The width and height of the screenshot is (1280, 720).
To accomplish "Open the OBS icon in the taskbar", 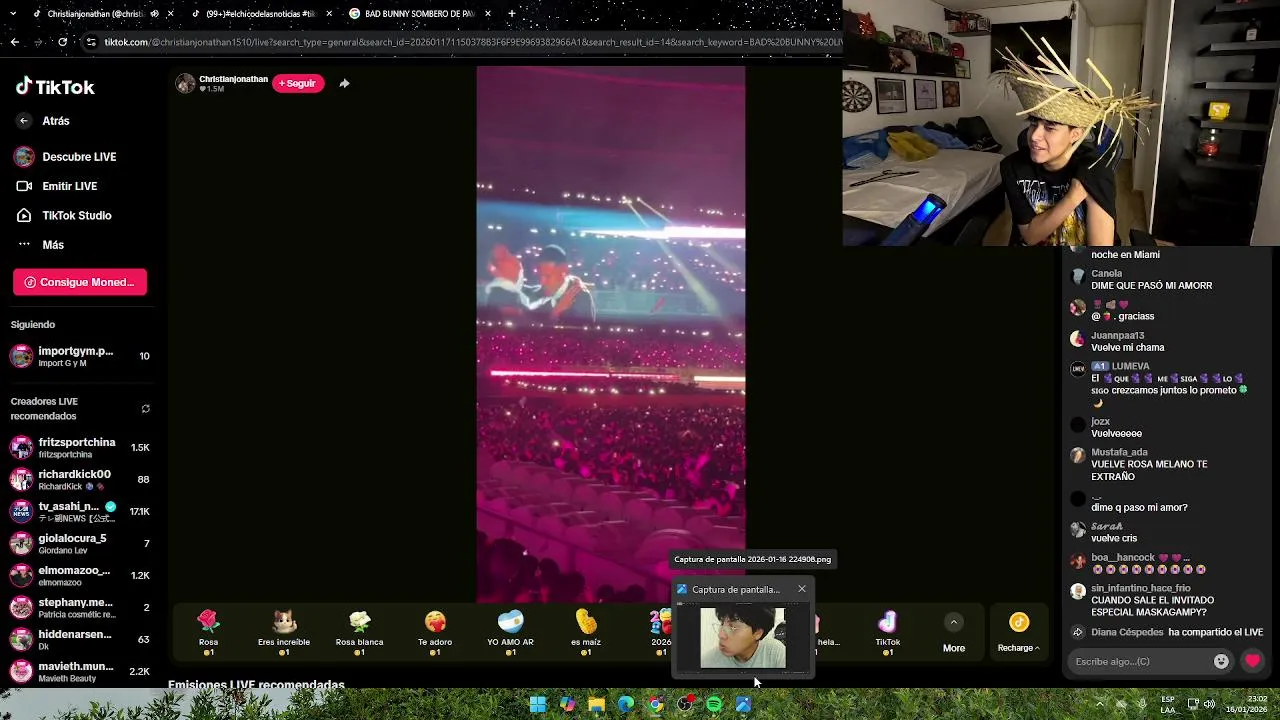I will pos(685,705).
